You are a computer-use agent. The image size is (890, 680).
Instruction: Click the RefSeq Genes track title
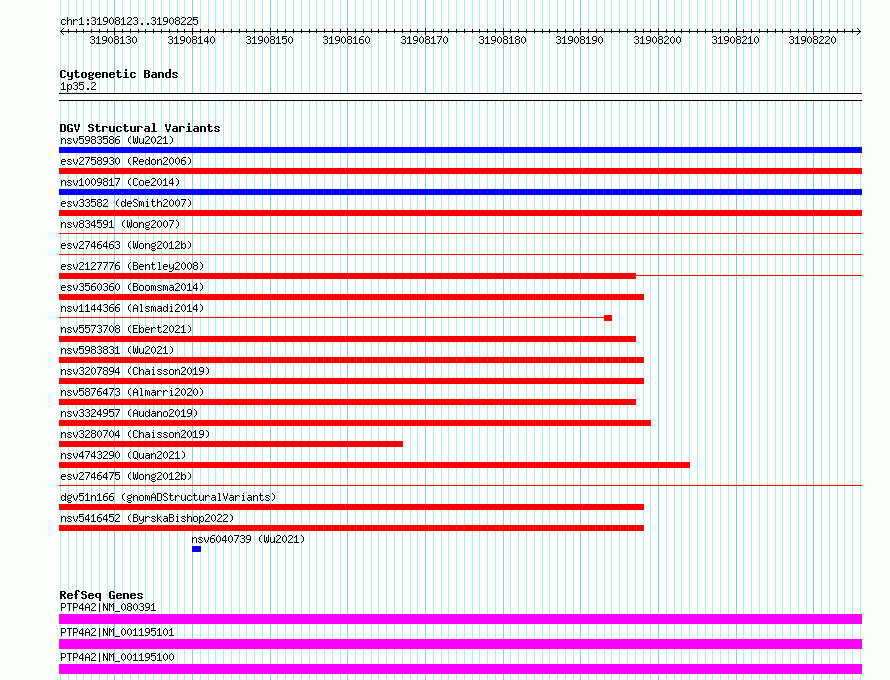101,595
